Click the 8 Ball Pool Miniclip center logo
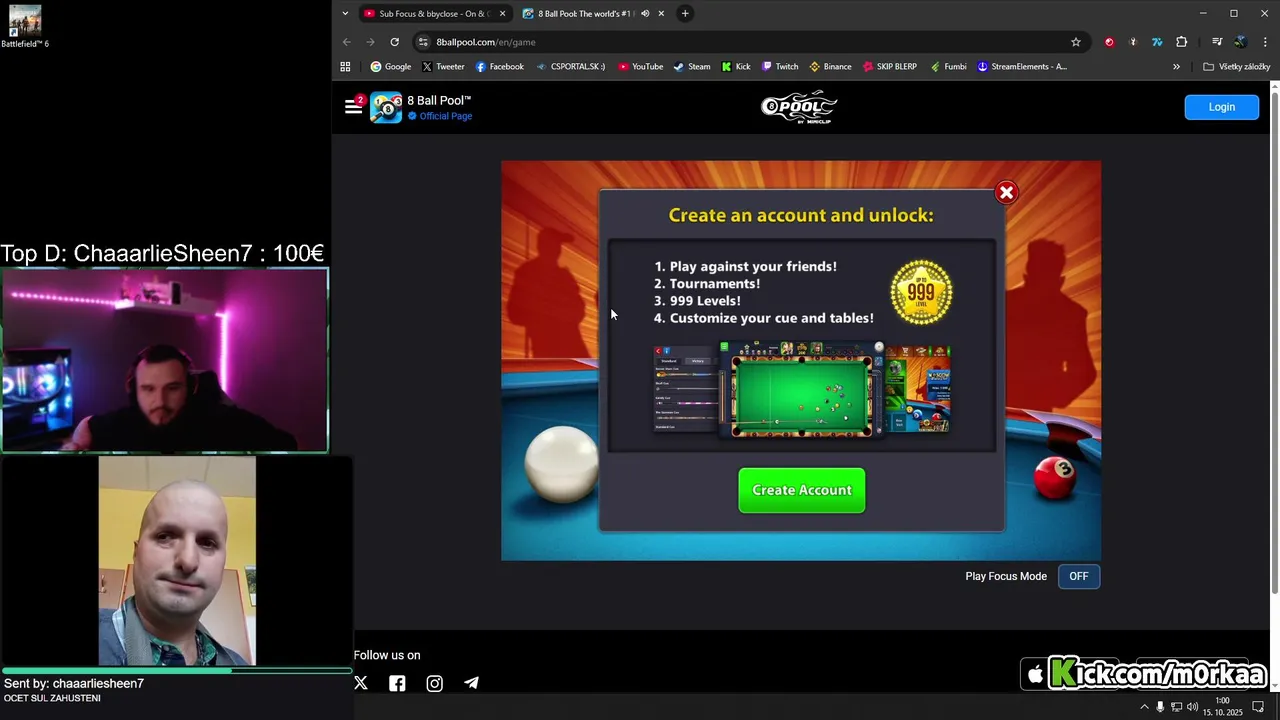The width and height of the screenshot is (1280, 720). [799, 107]
